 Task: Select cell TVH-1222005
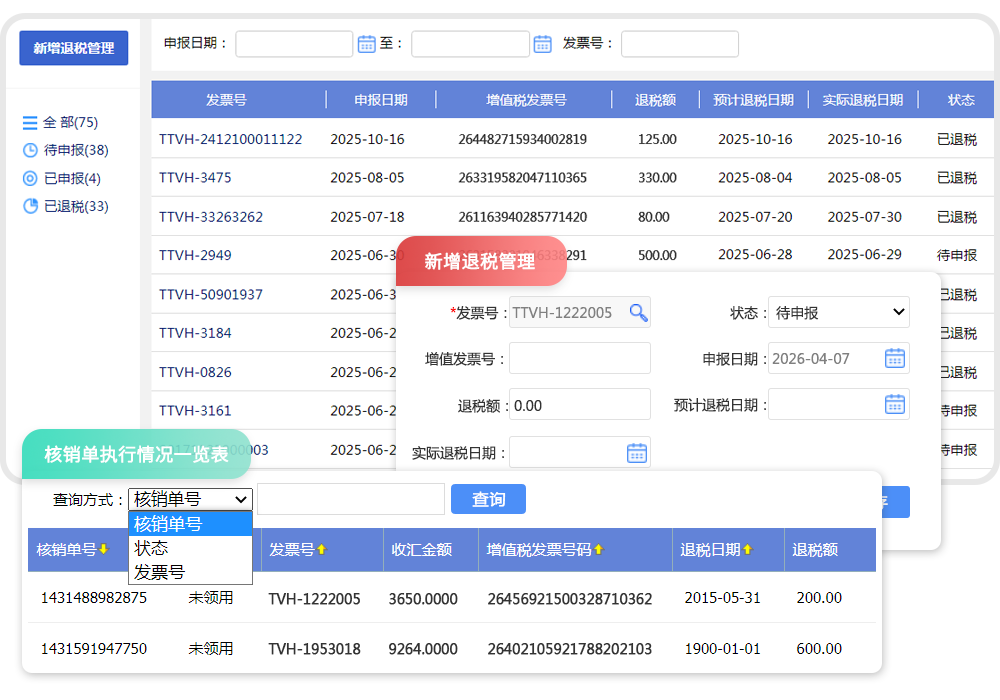(x=314, y=599)
